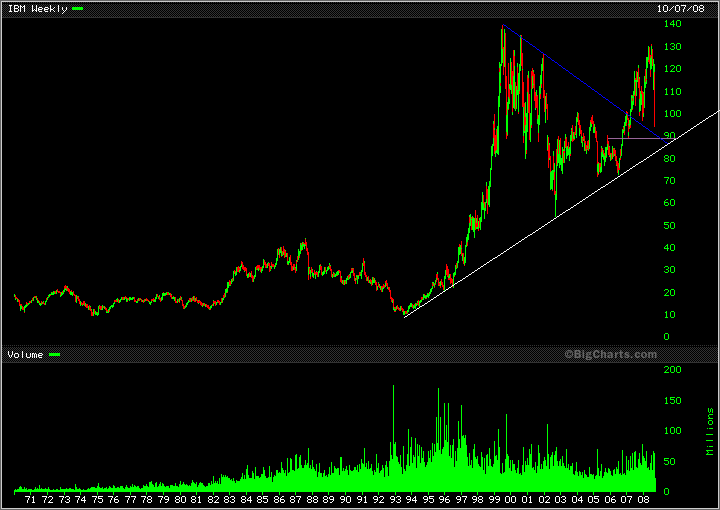Click year label "94" on time axis
This screenshot has height=510, width=720.
pyautogui.click(x=411, y=499)
